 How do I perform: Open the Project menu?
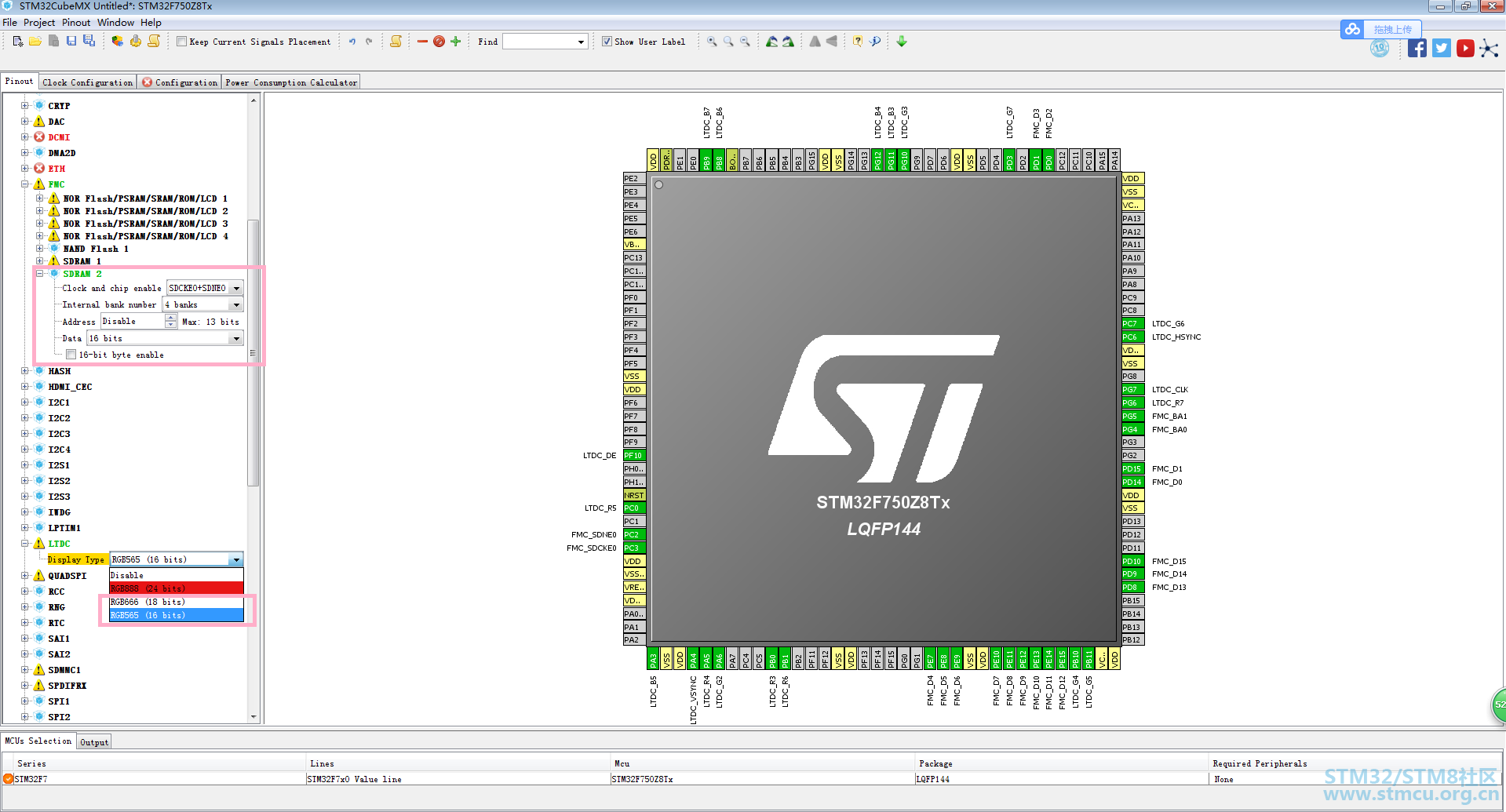point(39,23)
